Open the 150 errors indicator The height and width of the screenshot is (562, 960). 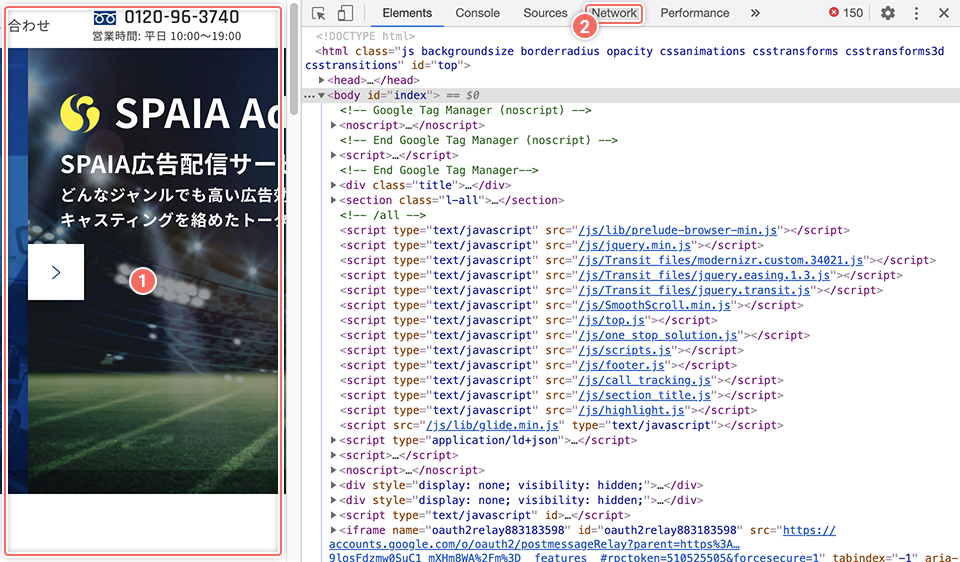point(846,13)
